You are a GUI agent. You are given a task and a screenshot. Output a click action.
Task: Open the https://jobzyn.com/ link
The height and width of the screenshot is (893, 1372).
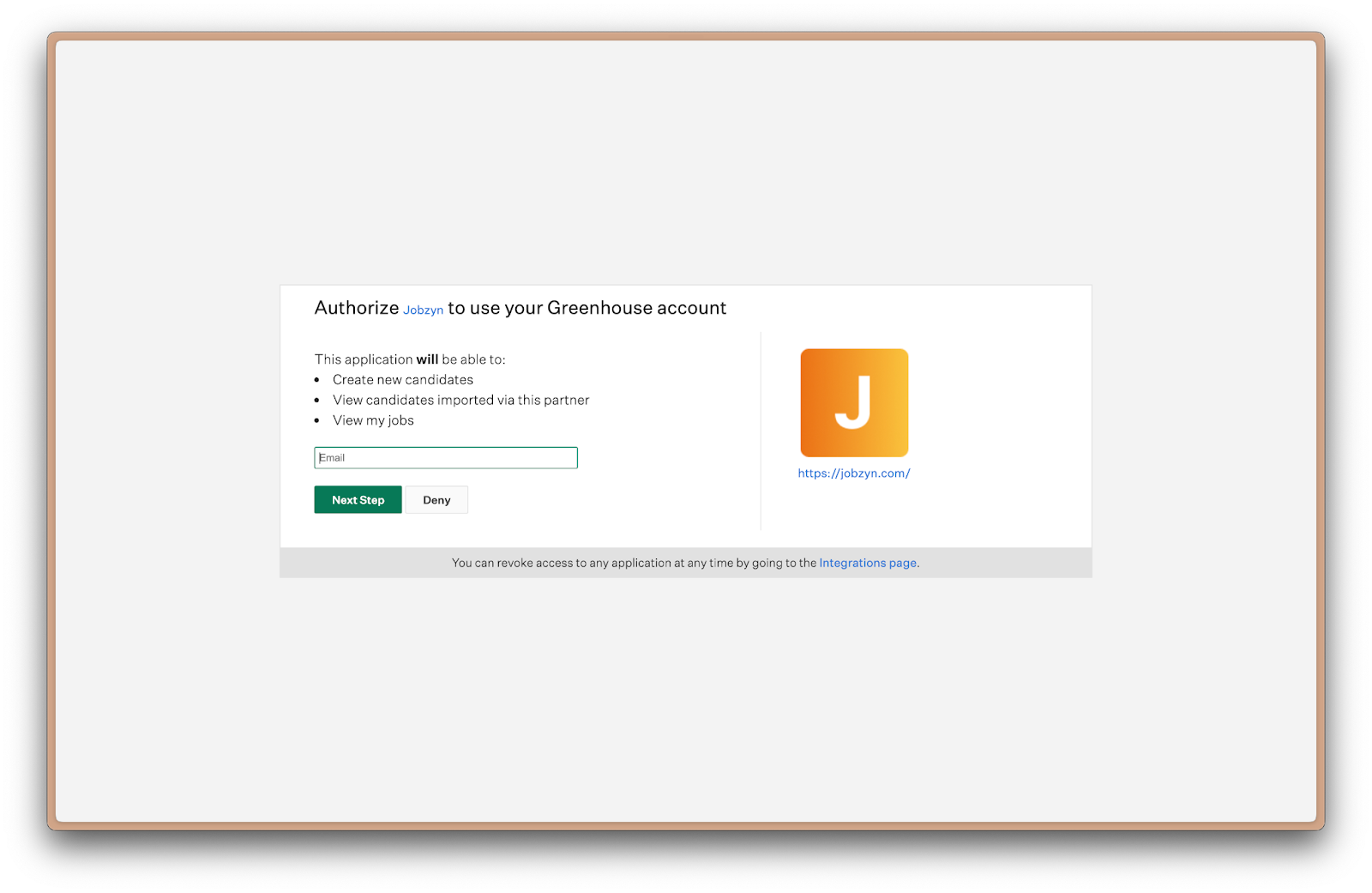click(x=854, y=474)
